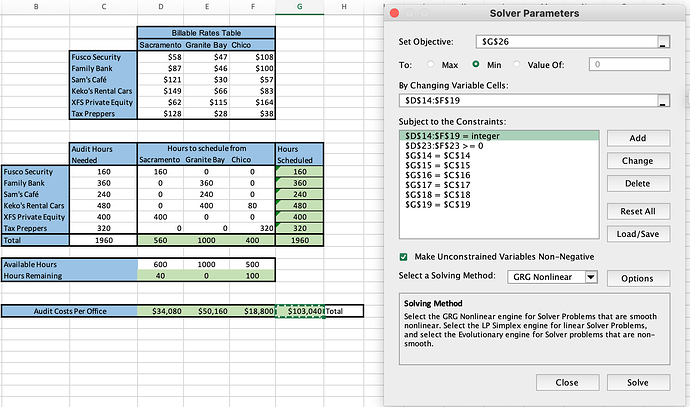
Task: Select constraint $D$23:$F$23 >= 0
Action: coord(499,146)
